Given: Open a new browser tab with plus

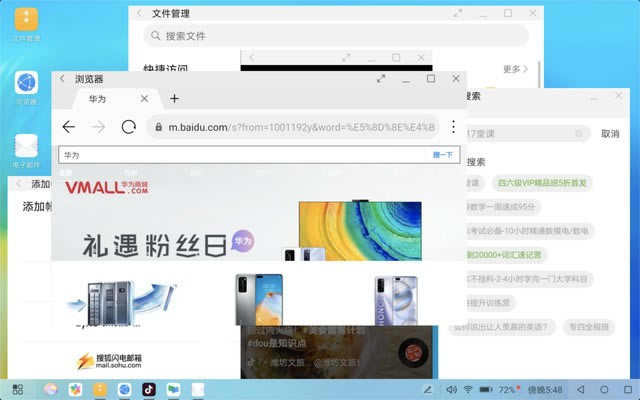Looking at the screenshot, I should click(174, 99).
